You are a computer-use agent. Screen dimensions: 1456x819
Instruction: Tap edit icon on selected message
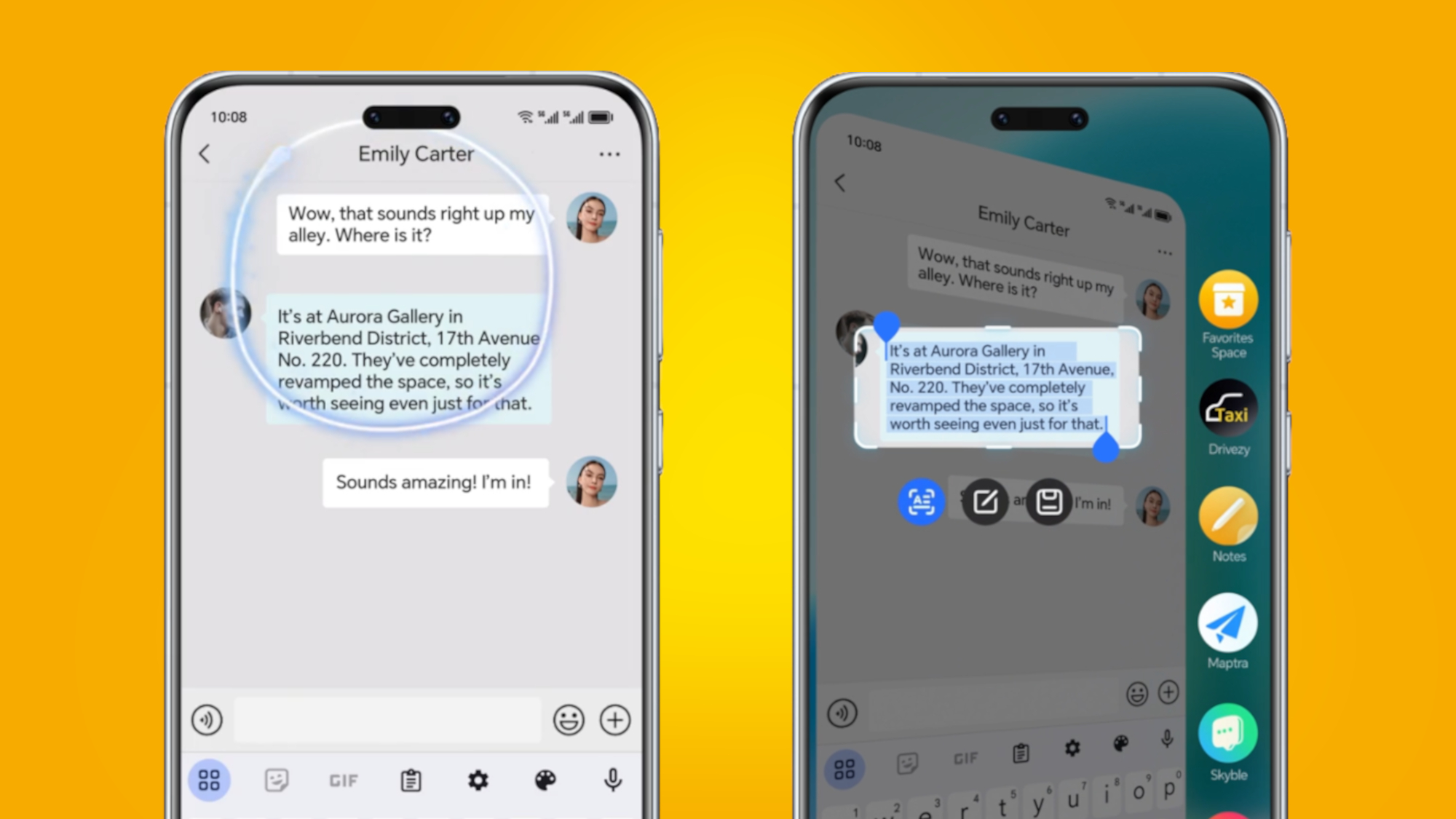984,503
